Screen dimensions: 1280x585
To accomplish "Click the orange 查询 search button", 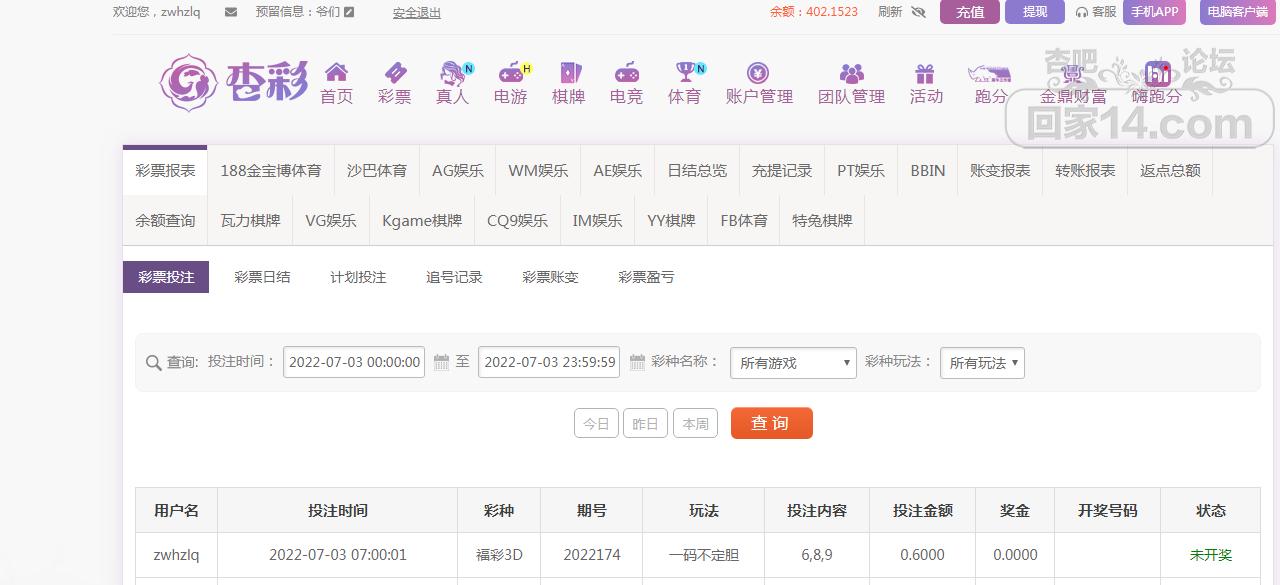I will pos(772,423).
